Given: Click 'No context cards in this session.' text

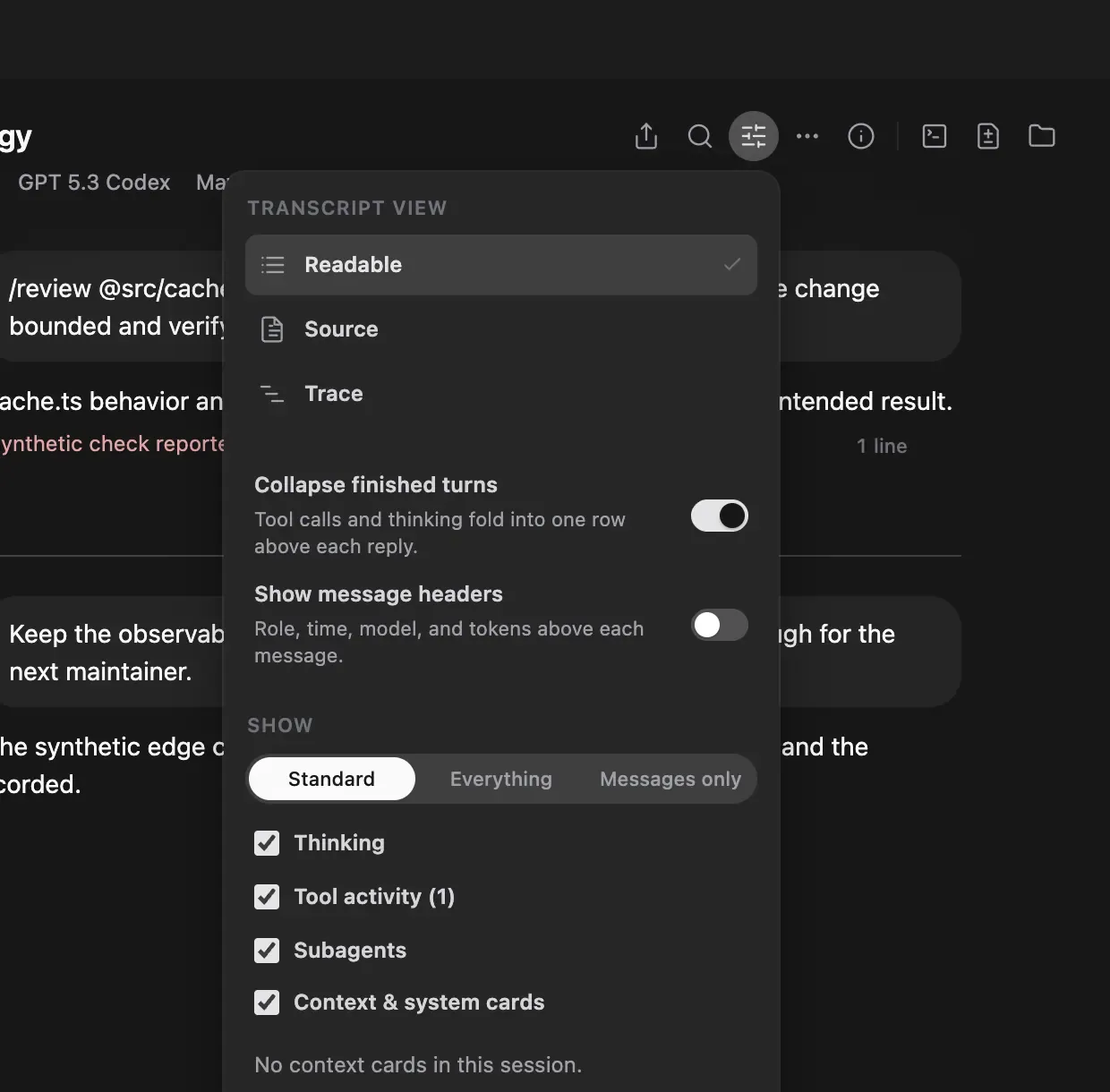Looking at the screenshot, I should [418, 1065].
